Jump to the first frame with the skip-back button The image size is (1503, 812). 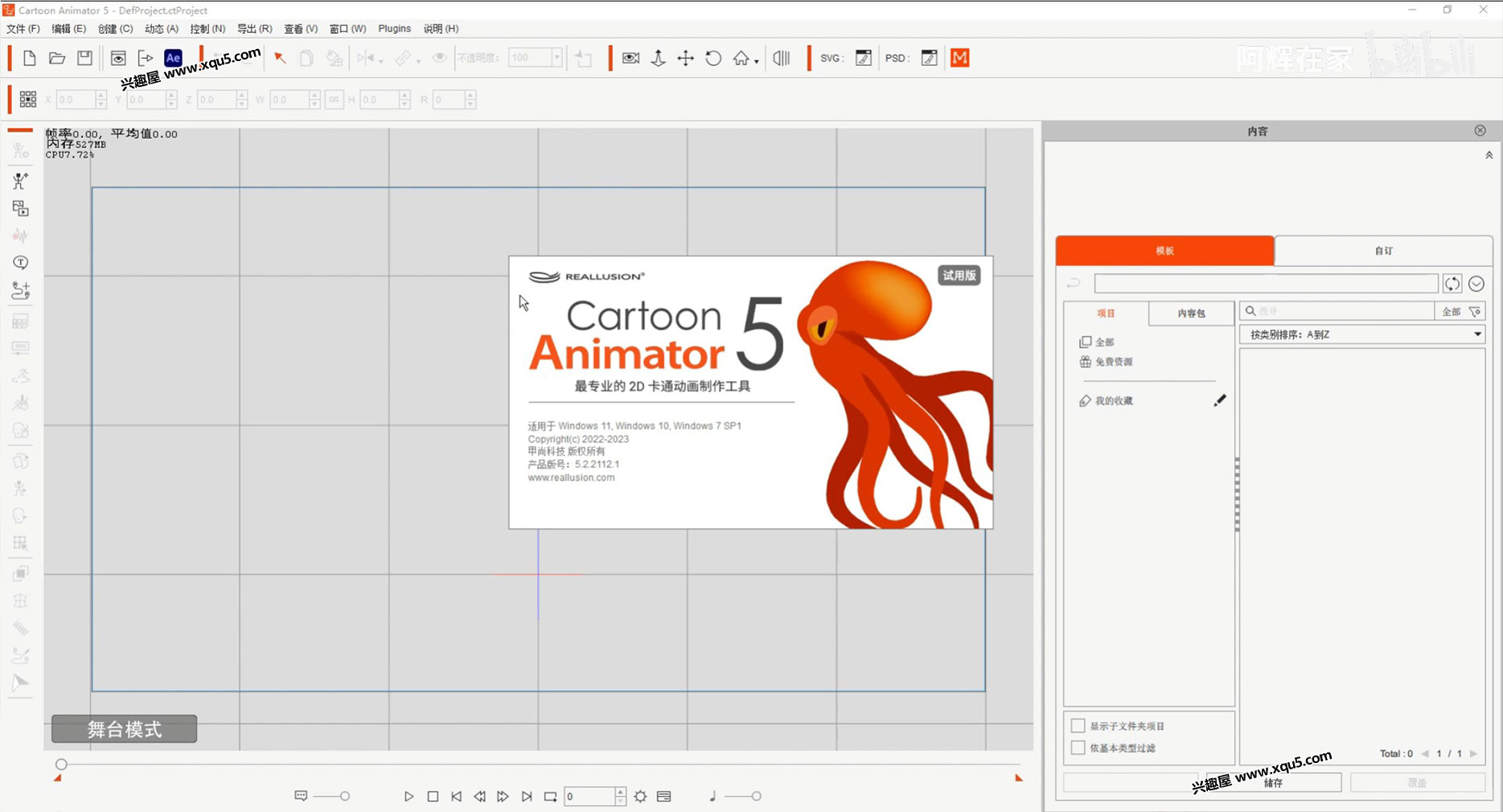pos(456,797)
